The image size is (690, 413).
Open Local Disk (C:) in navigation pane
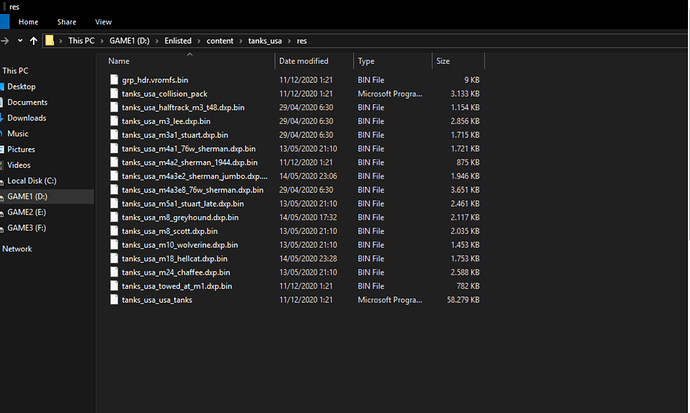32,181
